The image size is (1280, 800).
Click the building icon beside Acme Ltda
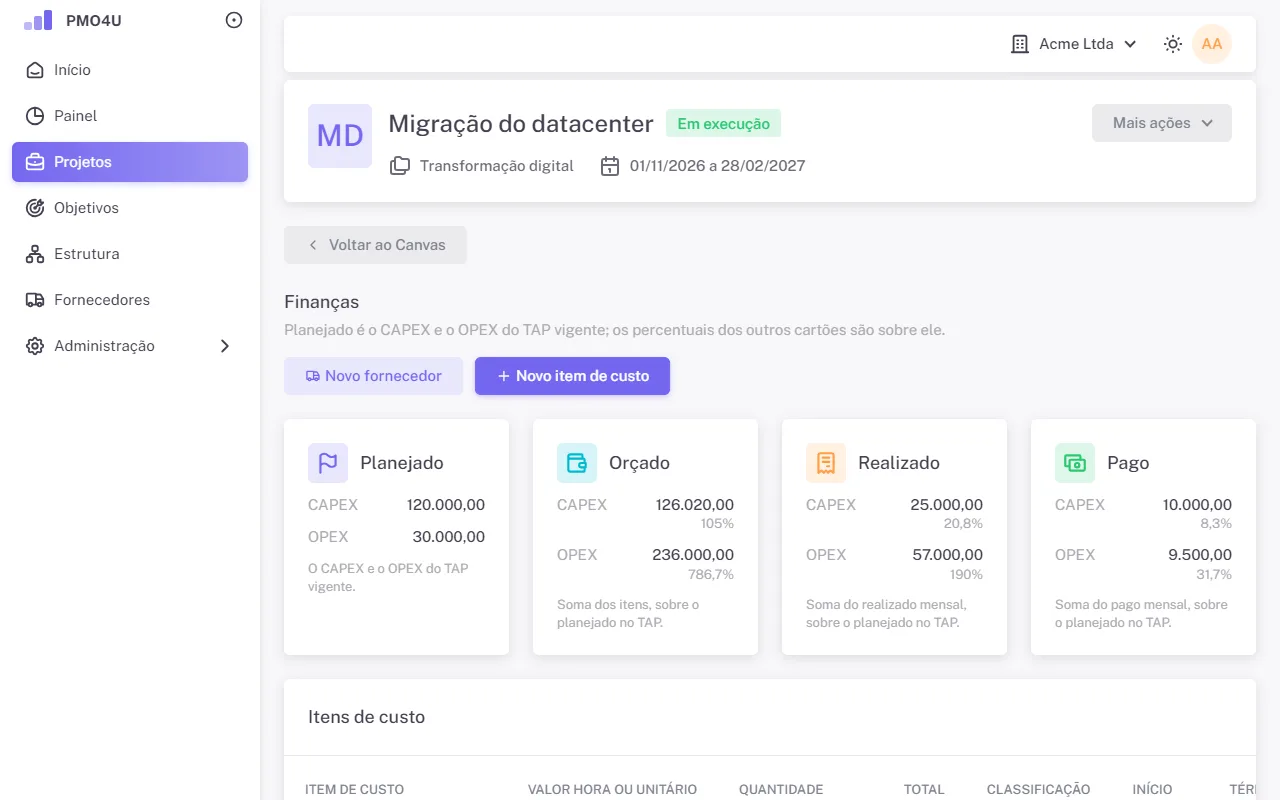pyautogui.click(x=1020, y=44)
